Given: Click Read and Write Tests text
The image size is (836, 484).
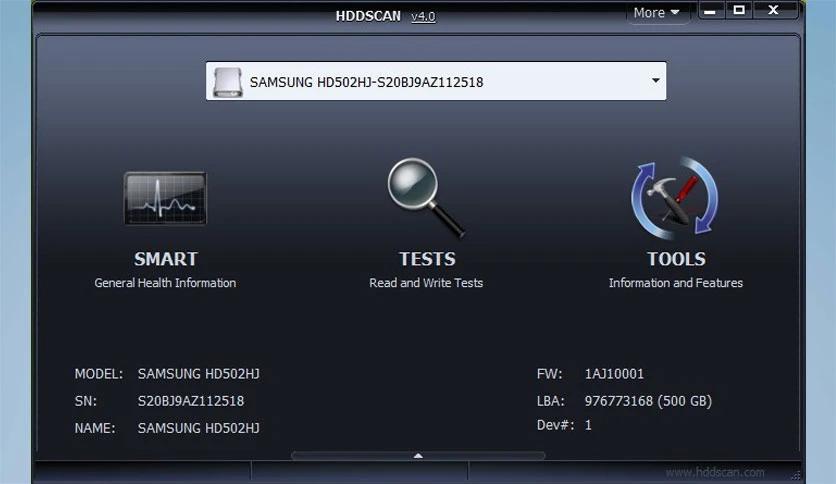Looking at the screenshot, I should (x=426, y=283).
